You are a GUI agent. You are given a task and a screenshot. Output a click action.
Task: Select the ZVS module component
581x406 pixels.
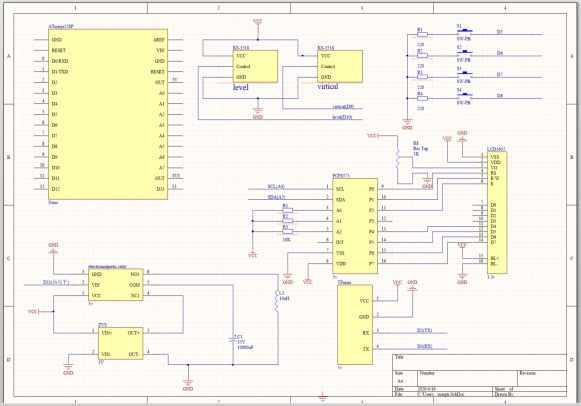tap(121, 343)
